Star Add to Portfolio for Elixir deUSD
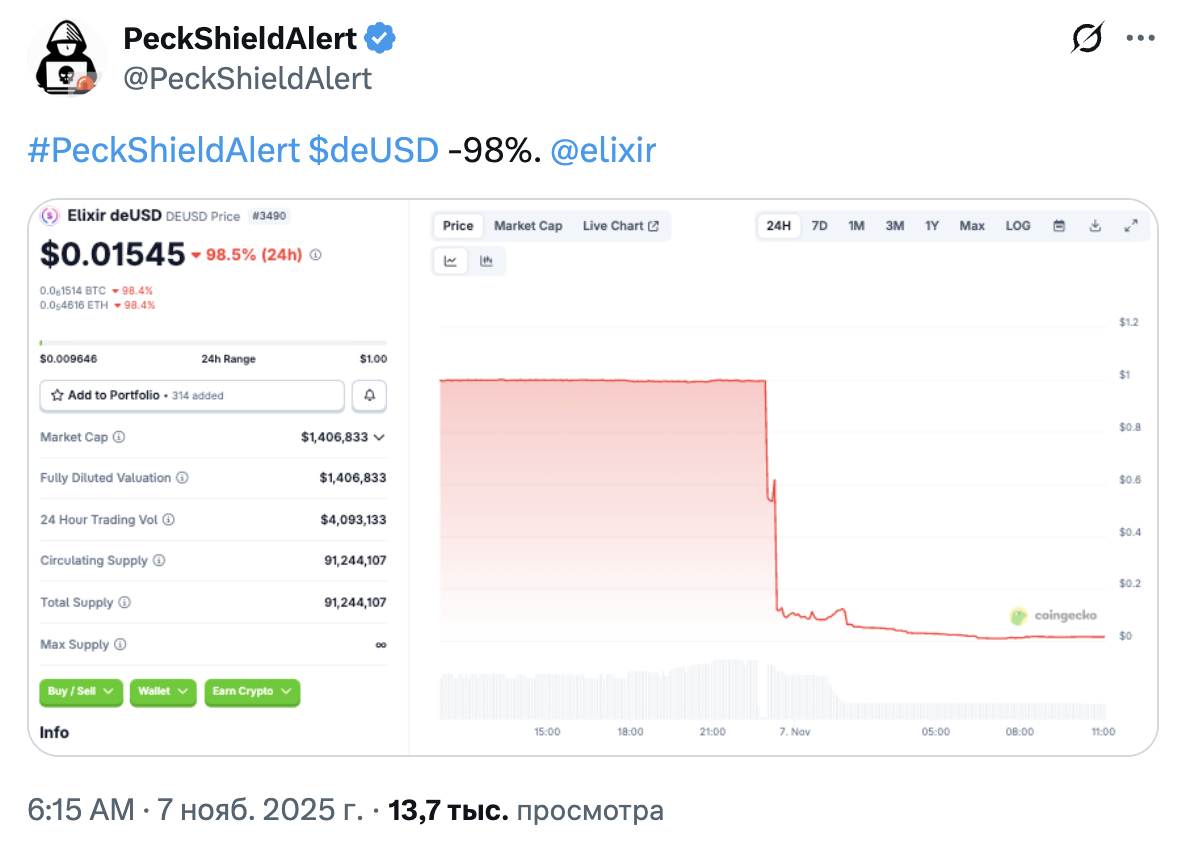This screenshot has width=1190, height=844. tap(58, 395)
